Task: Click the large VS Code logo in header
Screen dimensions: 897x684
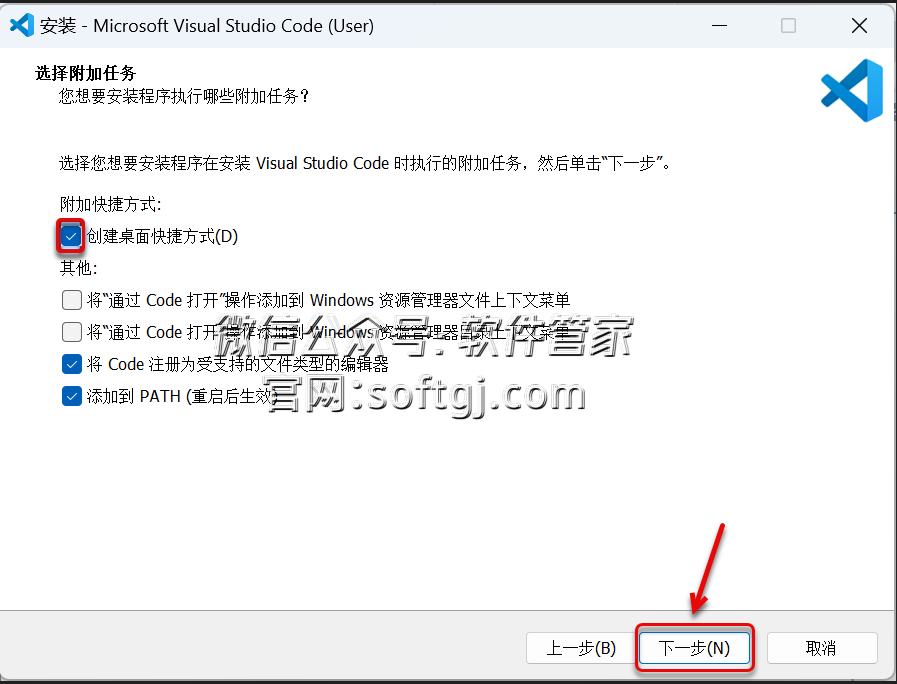Action: pyautogui.click(x=852, y=90)
